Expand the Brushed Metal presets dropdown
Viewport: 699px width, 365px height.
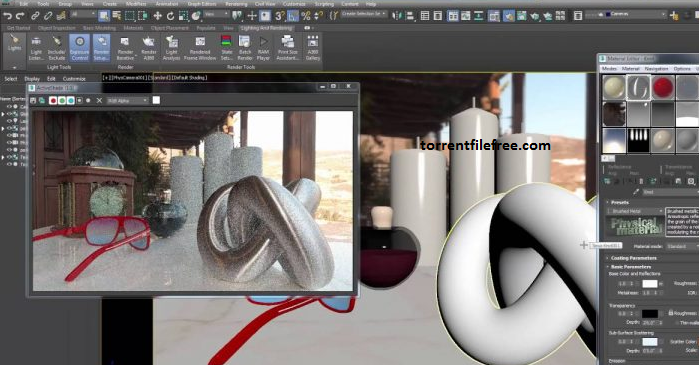[635, 211]
